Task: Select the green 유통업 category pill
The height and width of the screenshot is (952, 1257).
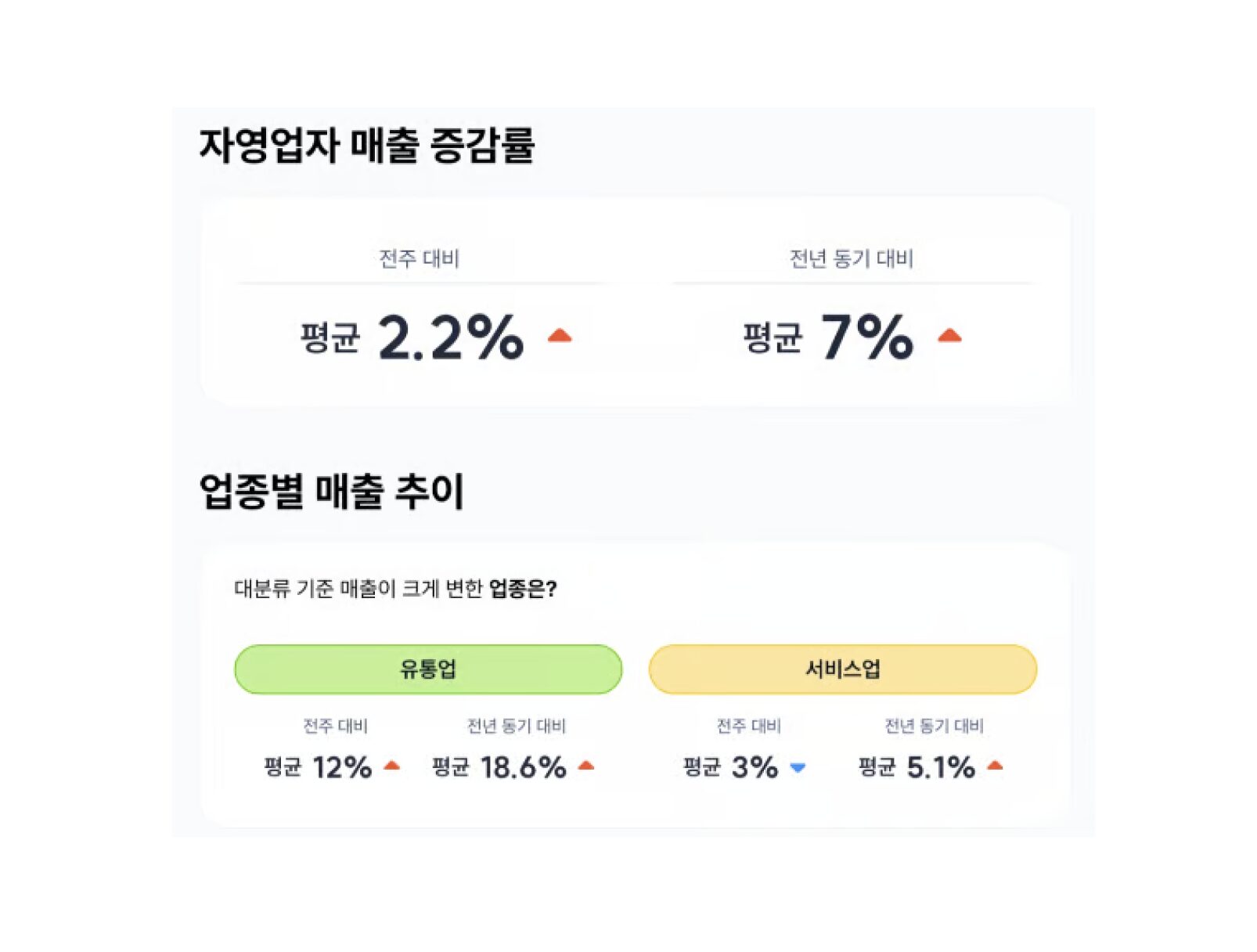Action: (x=428, y=669)
